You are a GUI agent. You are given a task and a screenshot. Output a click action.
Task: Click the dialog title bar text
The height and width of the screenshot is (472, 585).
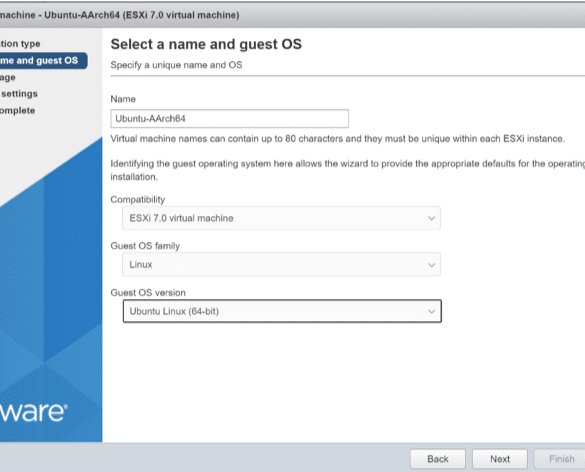click(x=120, y=15)
